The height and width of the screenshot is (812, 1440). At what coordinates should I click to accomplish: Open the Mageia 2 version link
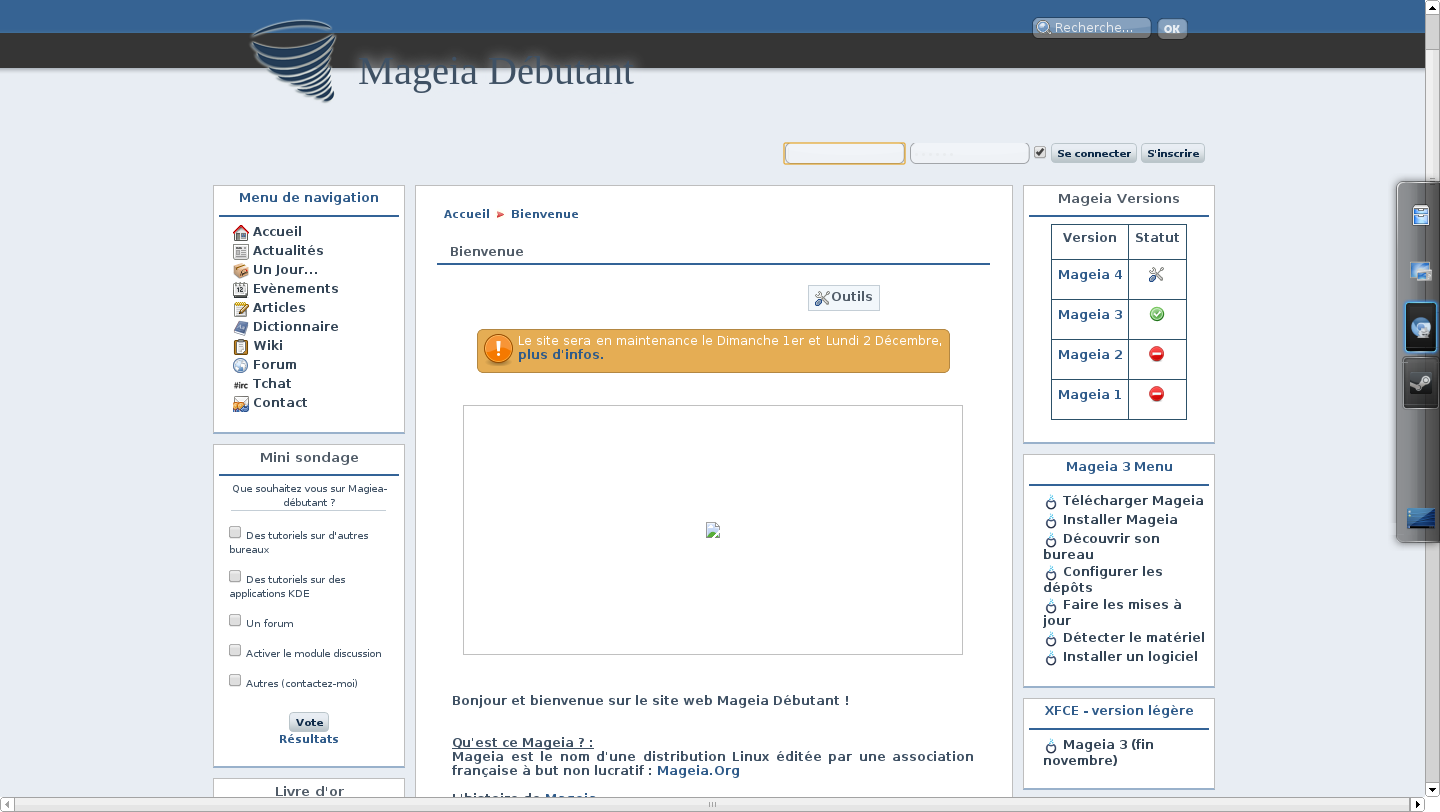tap(1090, 354)
